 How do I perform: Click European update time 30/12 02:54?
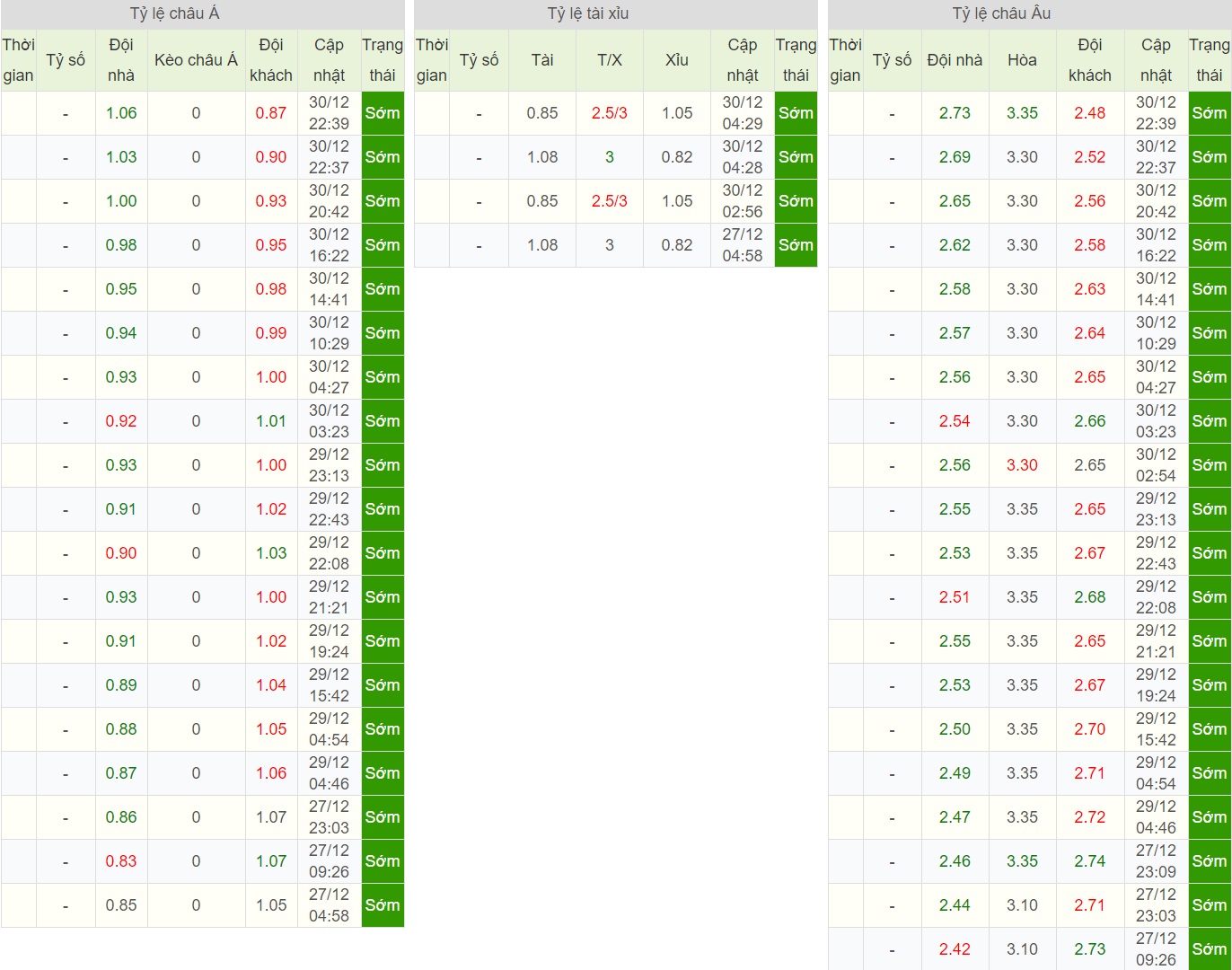click(x=1156, y=465)
